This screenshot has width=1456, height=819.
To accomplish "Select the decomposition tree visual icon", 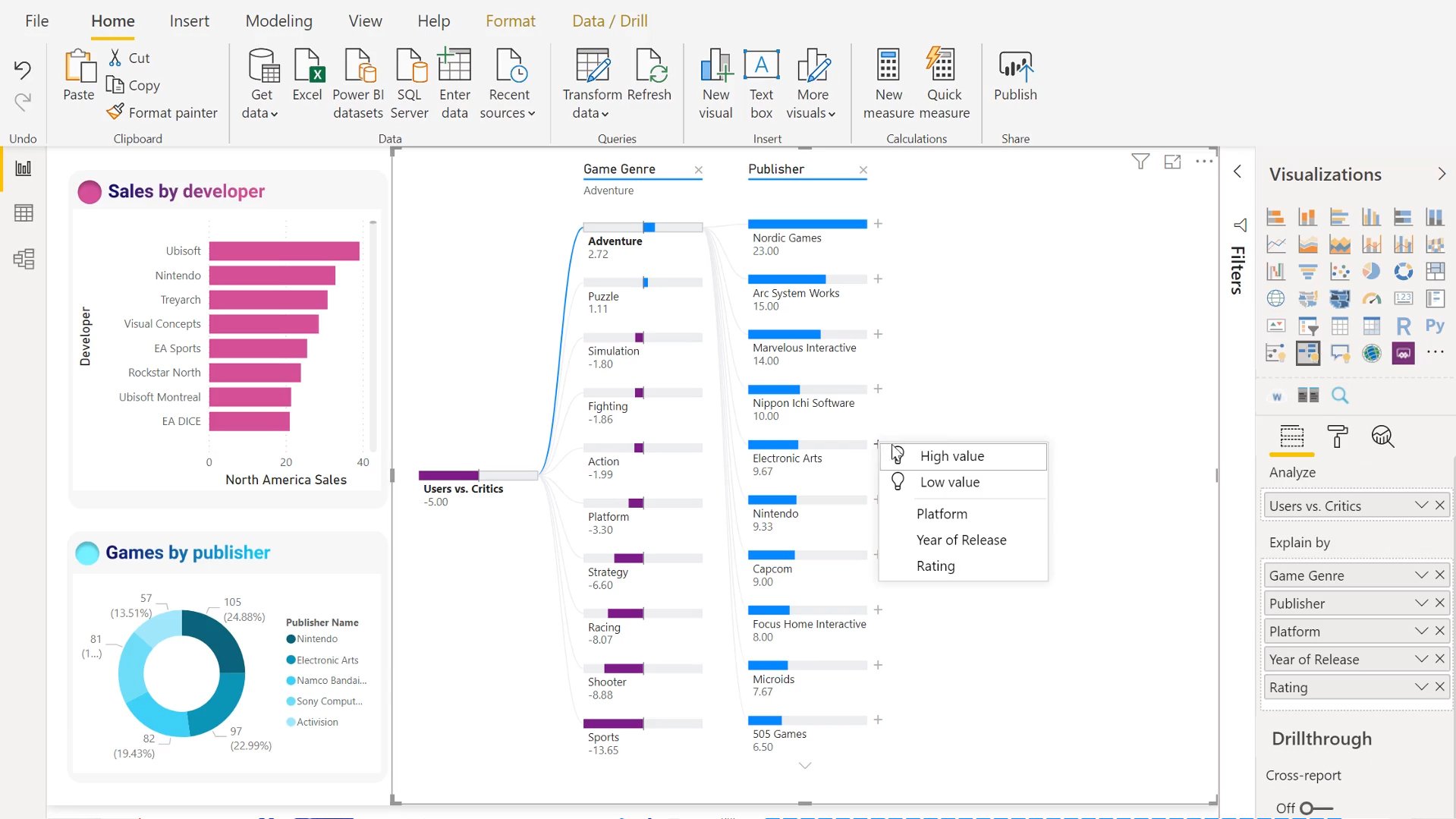I will coord(1307,354).
